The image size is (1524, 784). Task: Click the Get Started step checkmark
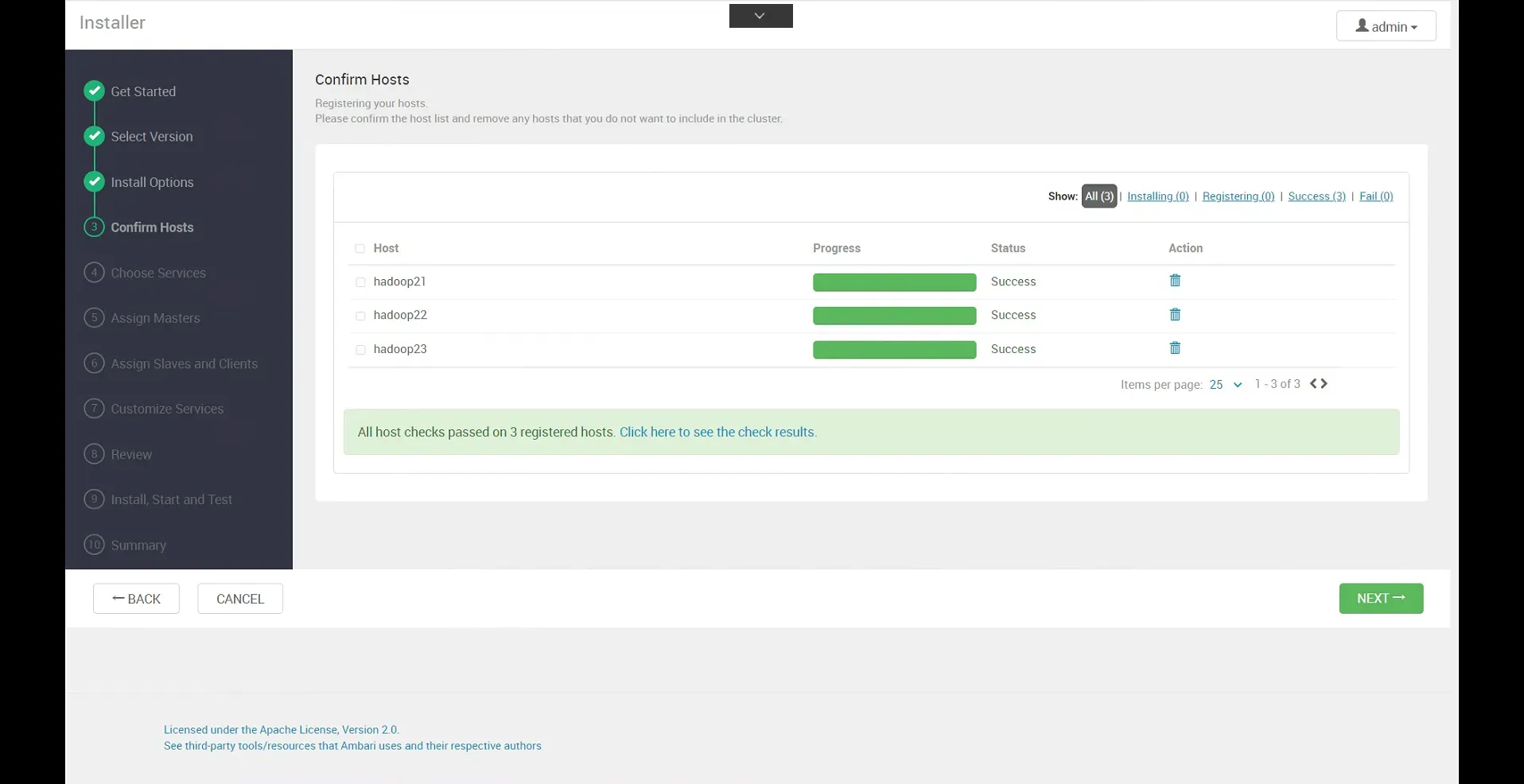(x=94, y=91)
